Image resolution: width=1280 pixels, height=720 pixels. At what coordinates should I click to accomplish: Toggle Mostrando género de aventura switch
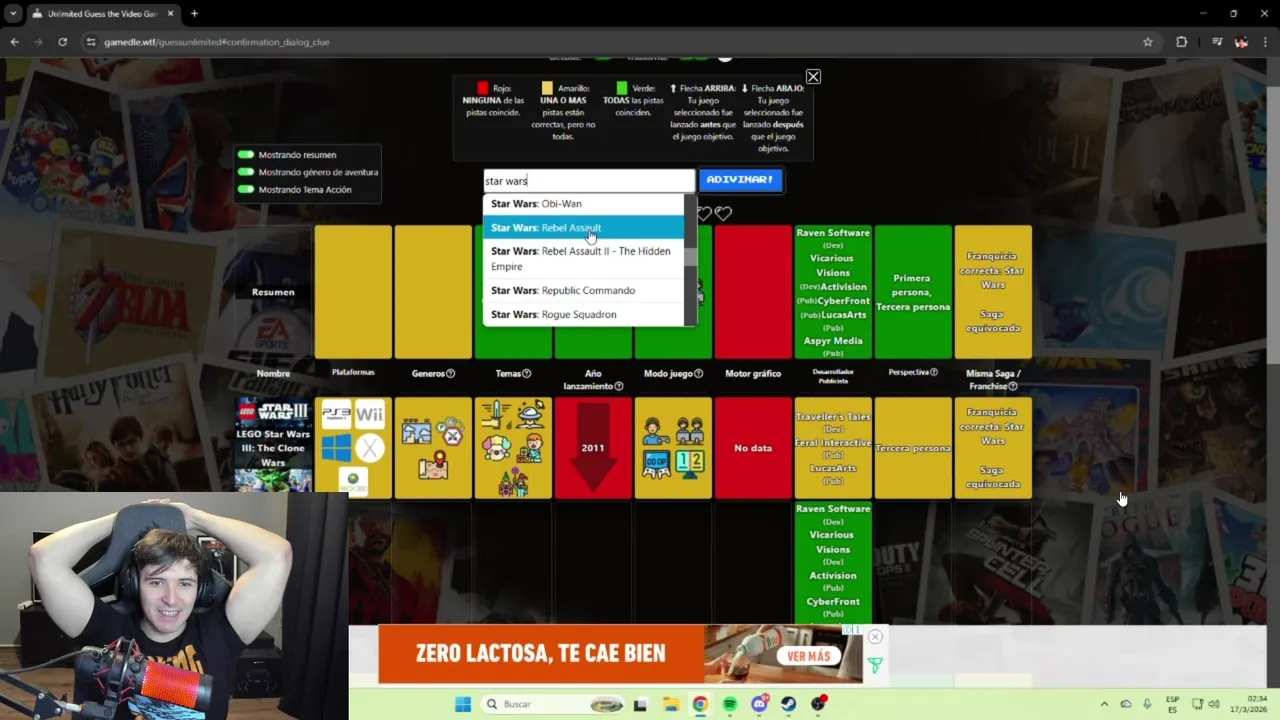[x=245, y=172]
